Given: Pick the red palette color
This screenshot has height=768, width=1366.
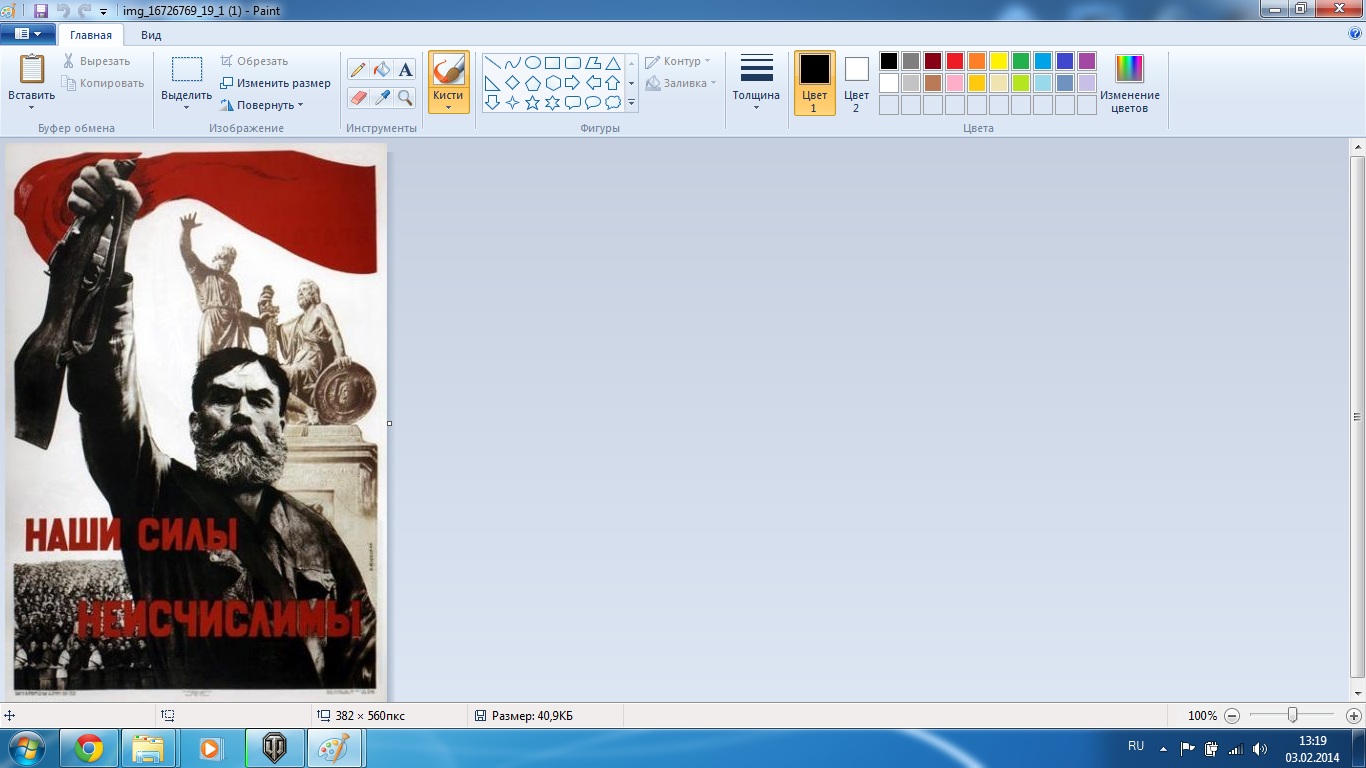Looking at the screenshot, I should pyautogui.click(x=955, y=61).
